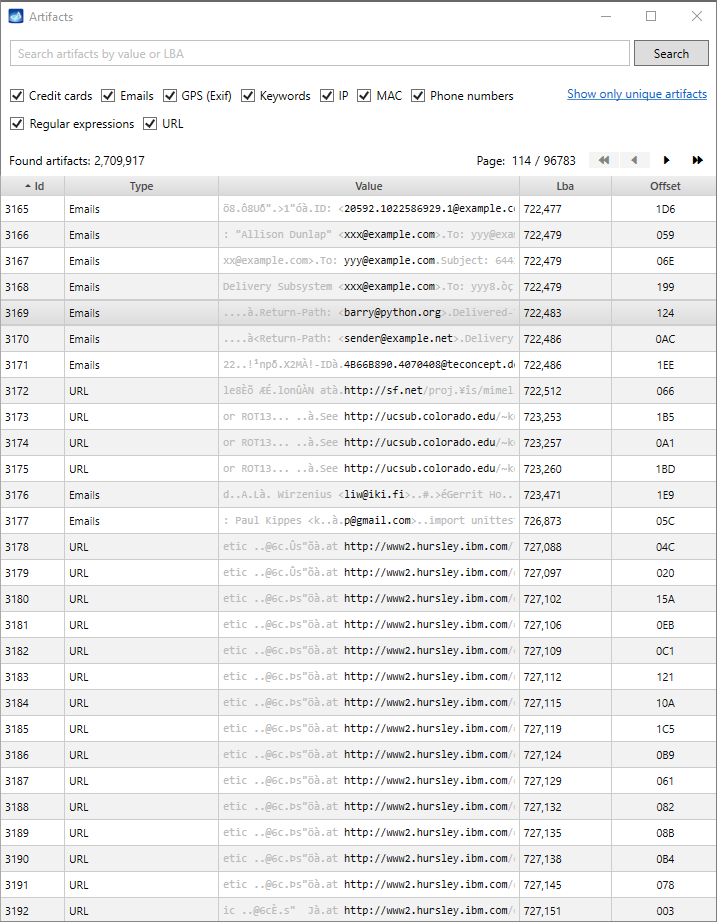Click Lba cell 727,106
The image size is (717, 922).
click(x=565, y=624)
